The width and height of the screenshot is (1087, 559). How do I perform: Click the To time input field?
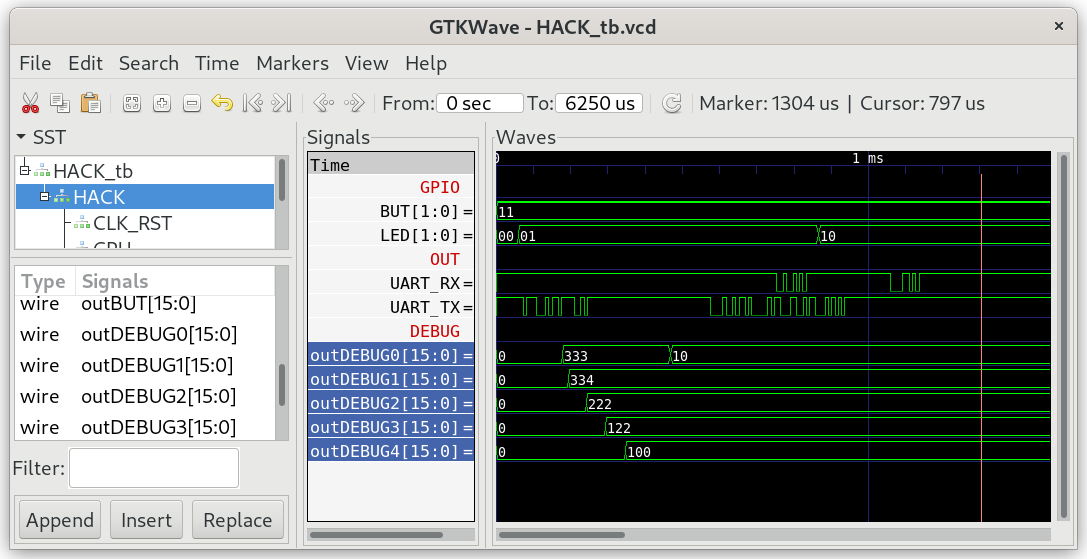599,103
